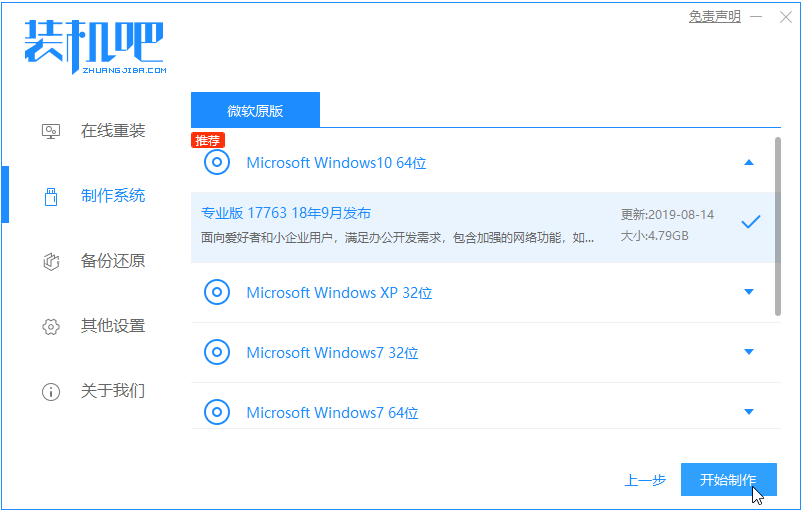Screen dimensions: 803x513
Task: Collapse the Windows10 64位 section arrow
Action: [x=749, y=163]
